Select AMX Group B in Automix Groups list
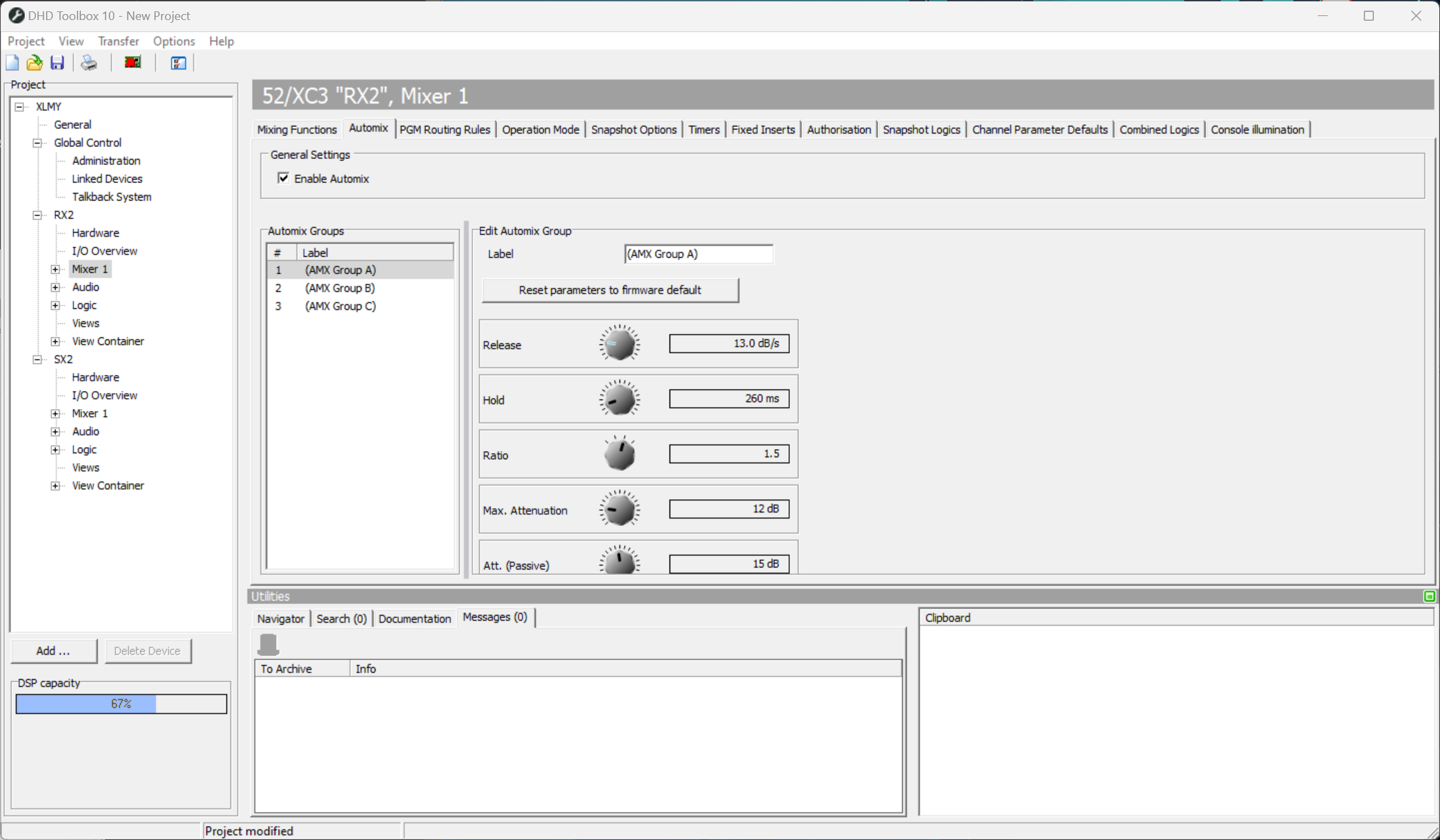Image resolution: width=1440 pixels, height=840 pixels. [x=339, y=288]
